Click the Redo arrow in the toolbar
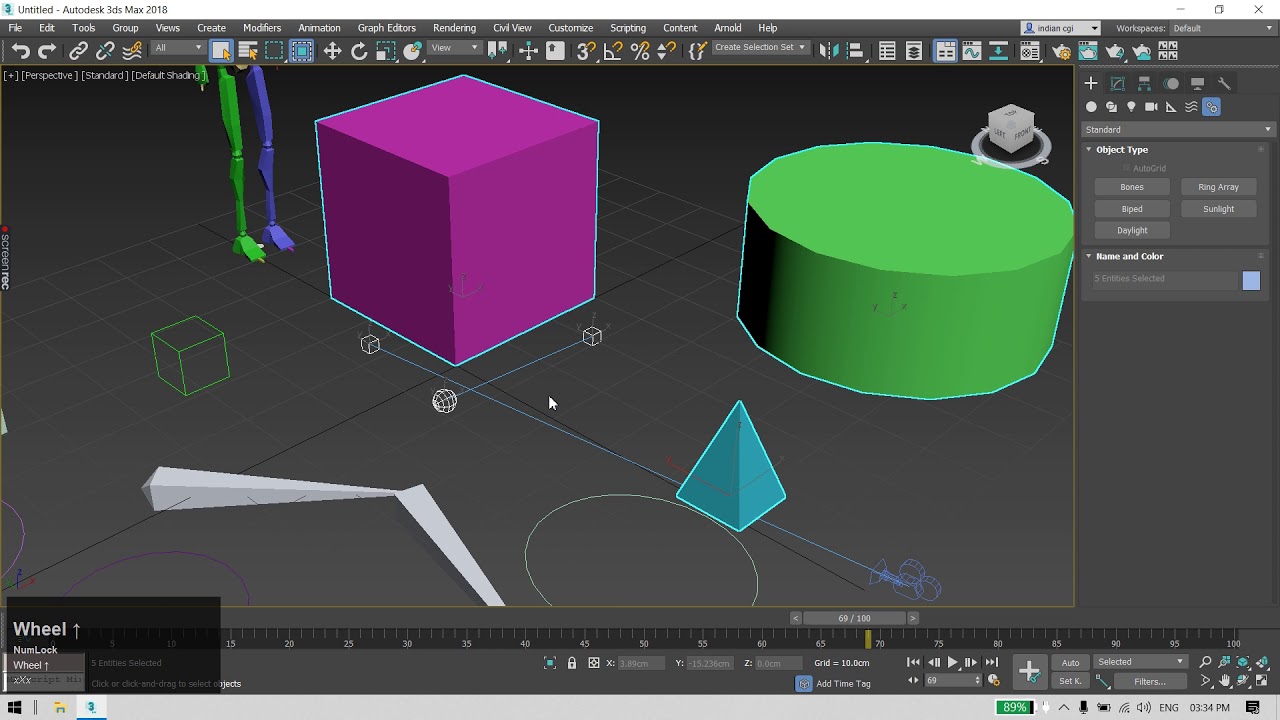This screenshot has width=1280, height=720. tap(47, 51)
